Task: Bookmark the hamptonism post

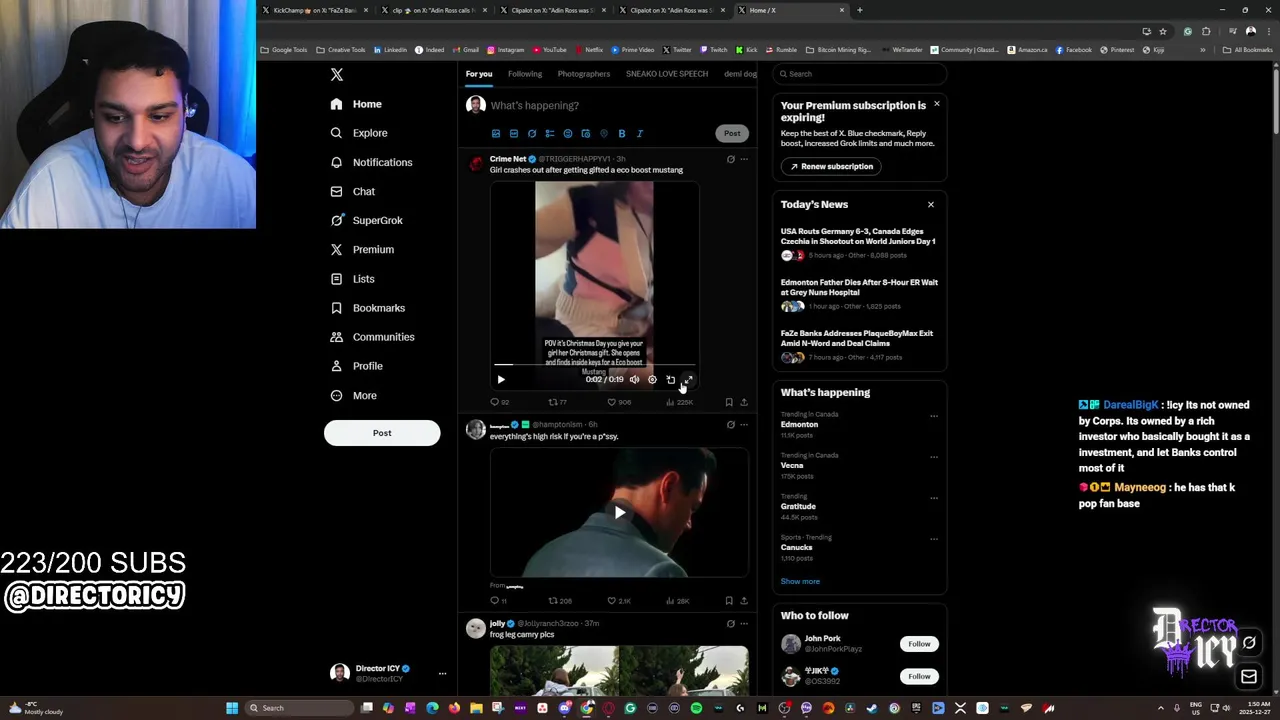Action: [x=729, y=601]
